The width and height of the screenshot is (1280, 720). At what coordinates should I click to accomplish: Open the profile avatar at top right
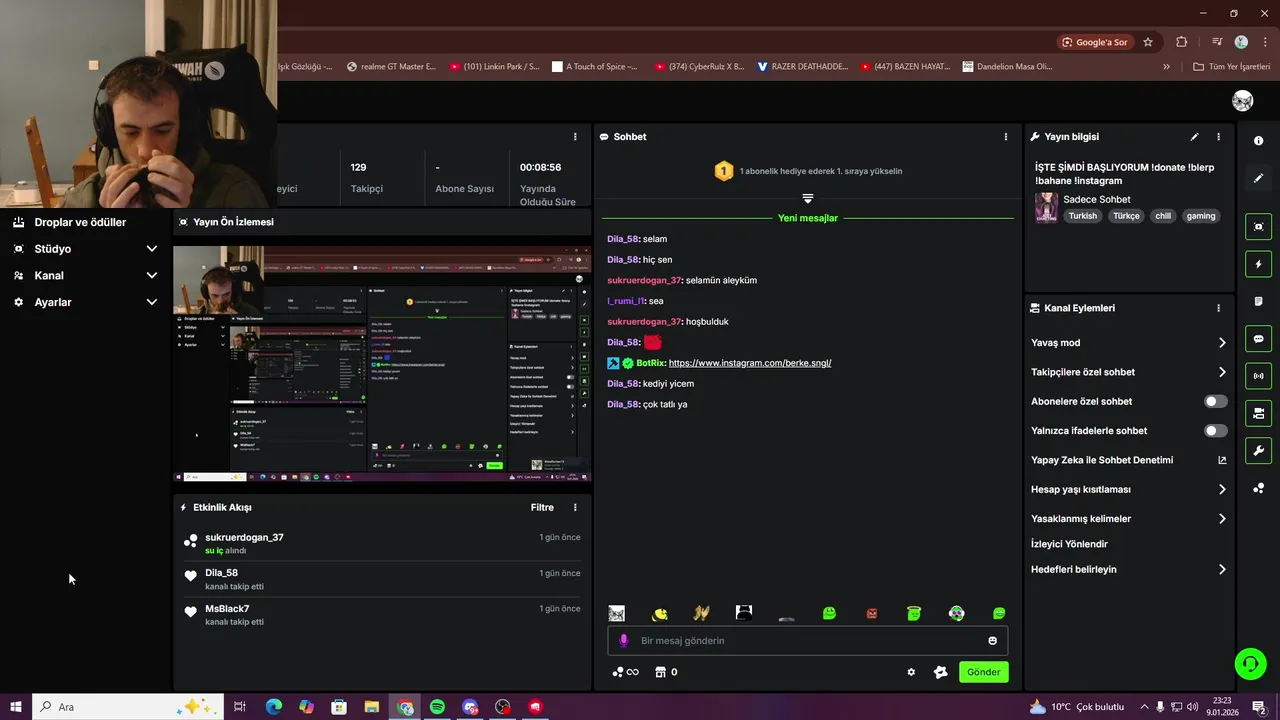point(1243,100)
